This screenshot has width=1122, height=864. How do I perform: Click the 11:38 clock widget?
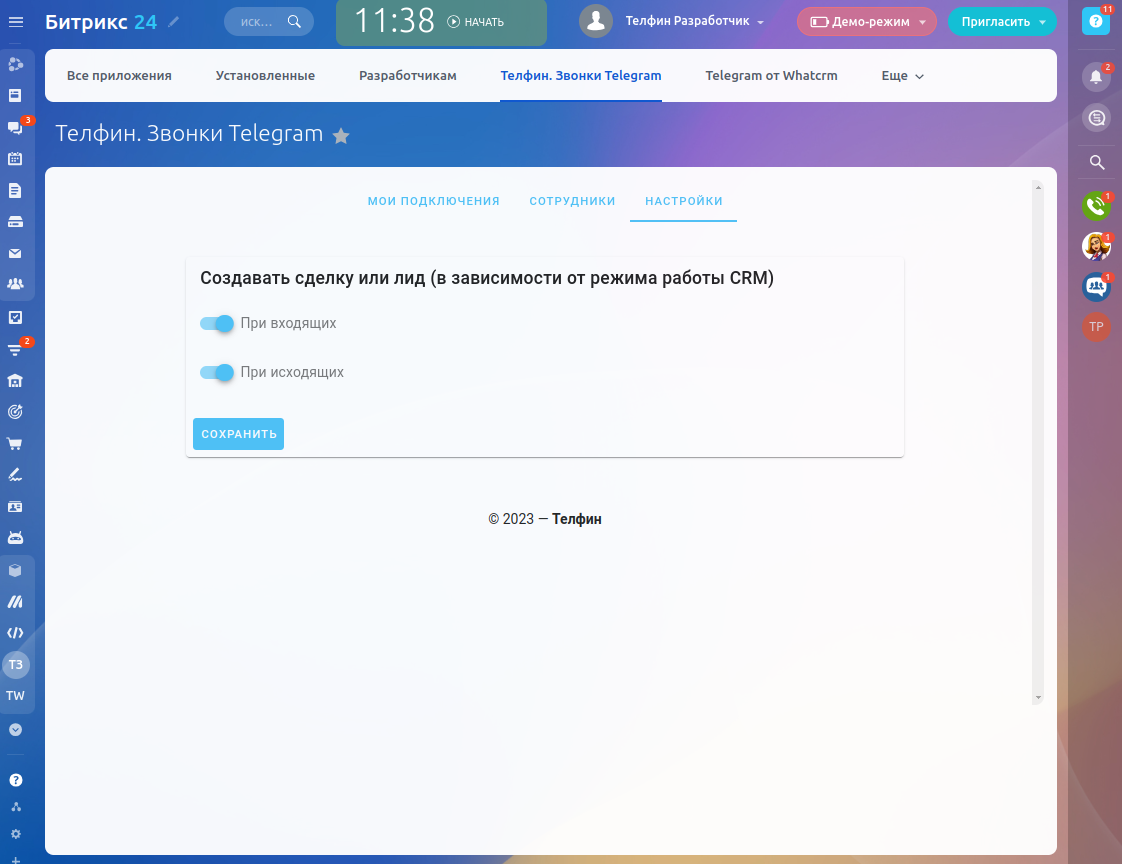click(394, 21)
